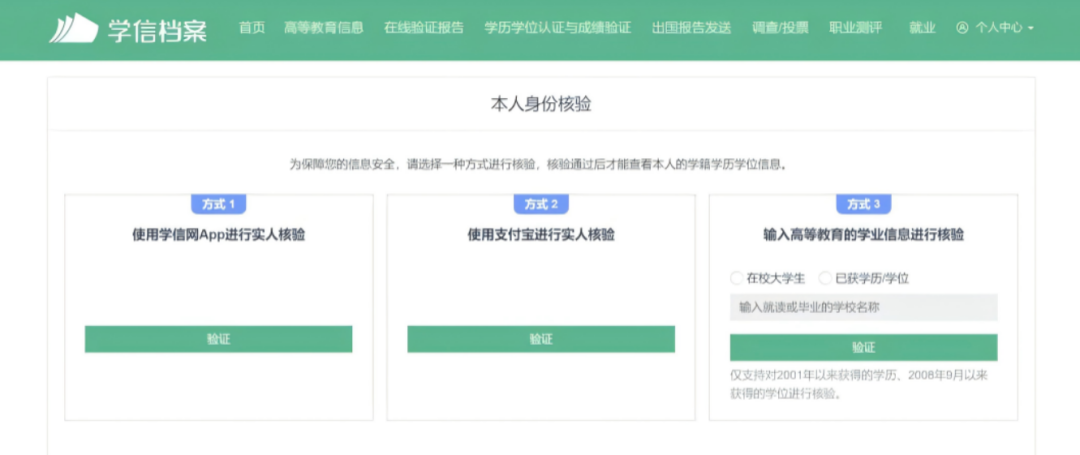Click the 方式 3 badge

click(863, 204)
